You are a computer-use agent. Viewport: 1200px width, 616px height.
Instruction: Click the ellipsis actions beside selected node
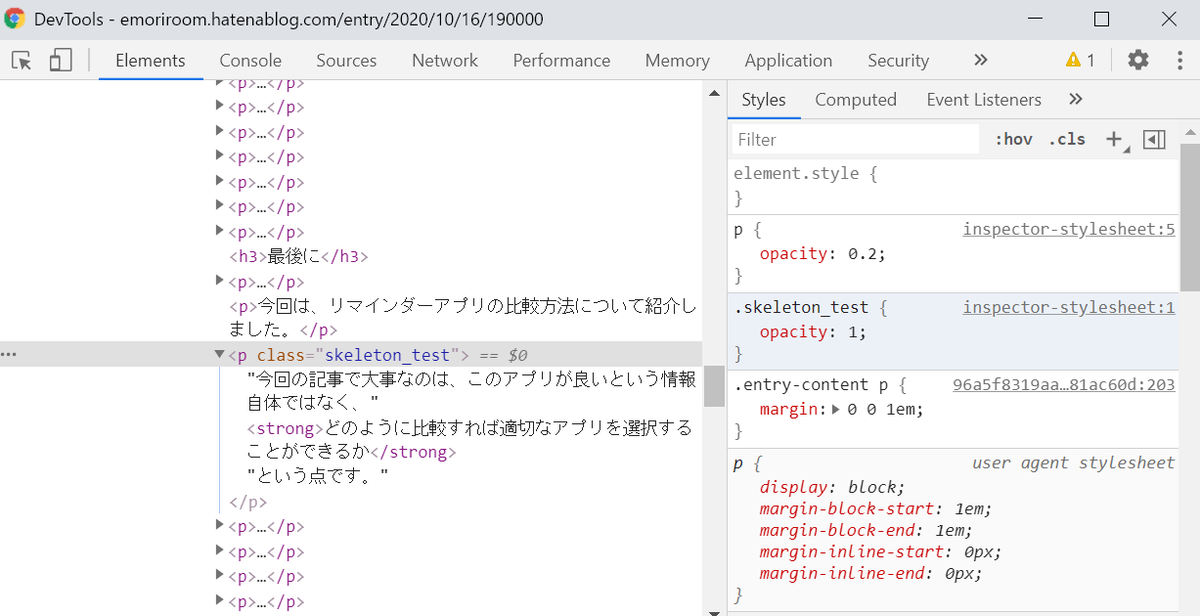[10, 354]
